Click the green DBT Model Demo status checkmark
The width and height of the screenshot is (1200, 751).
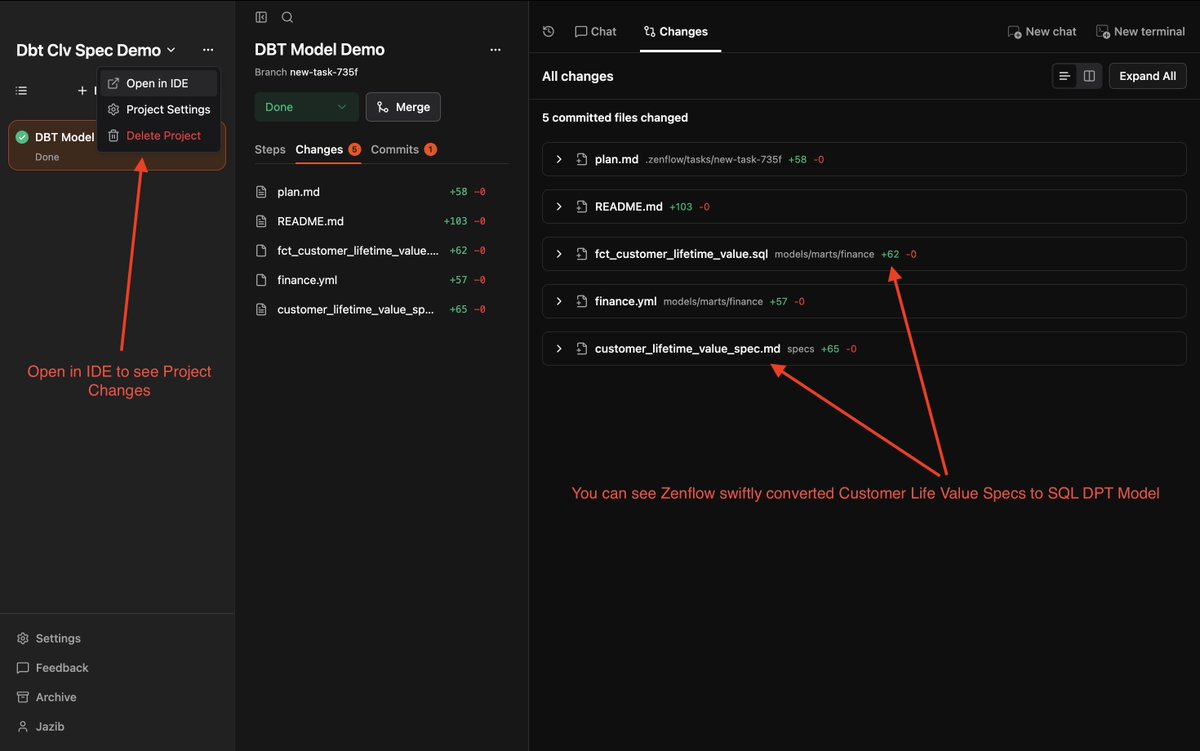24,137
